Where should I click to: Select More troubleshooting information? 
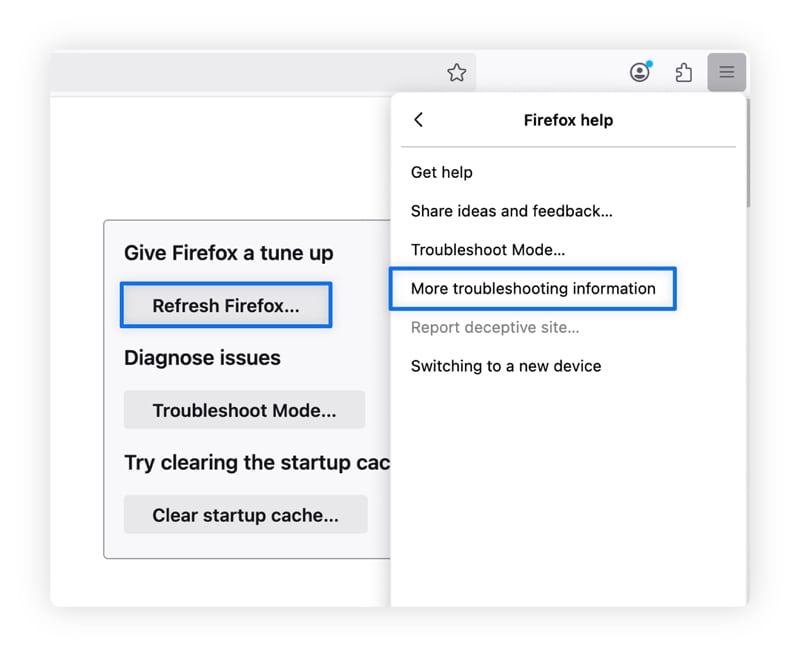click(533, 288)
